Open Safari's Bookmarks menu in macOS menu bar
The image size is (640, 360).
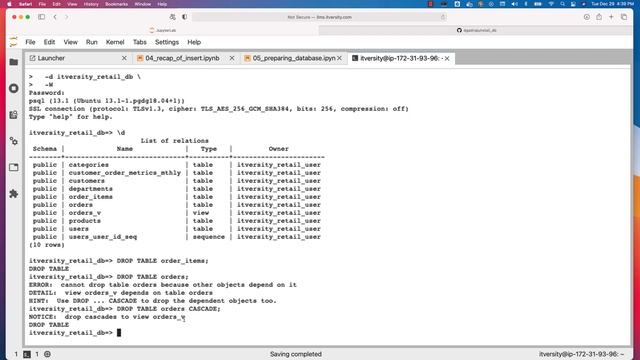pos(116,4)
